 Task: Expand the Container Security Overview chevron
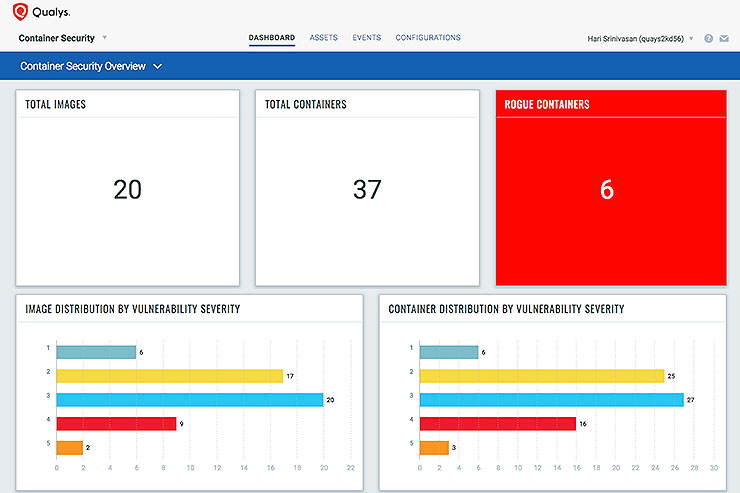tap(158, 67)
